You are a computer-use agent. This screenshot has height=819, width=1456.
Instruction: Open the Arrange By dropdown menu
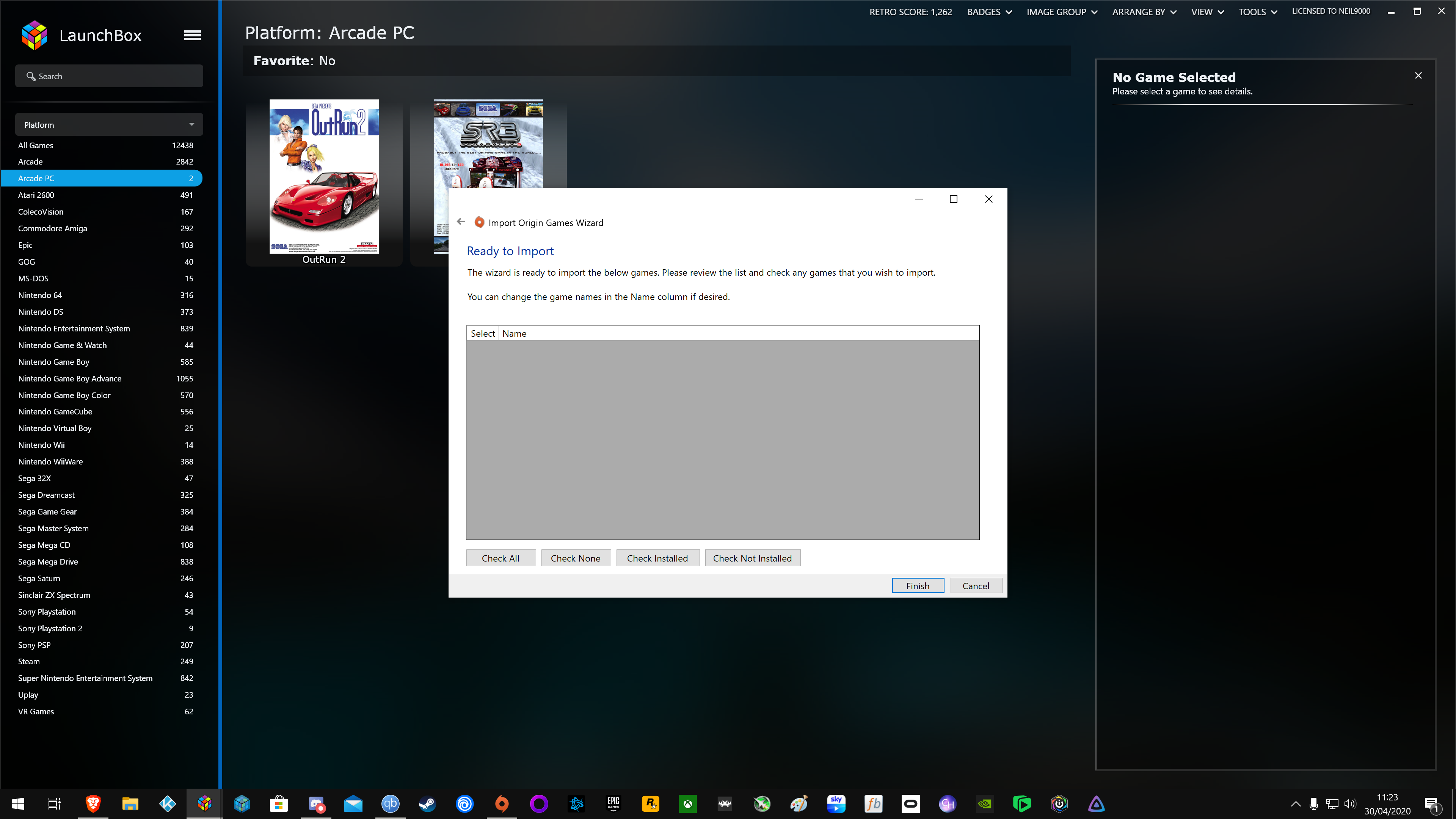(1144, 12)
